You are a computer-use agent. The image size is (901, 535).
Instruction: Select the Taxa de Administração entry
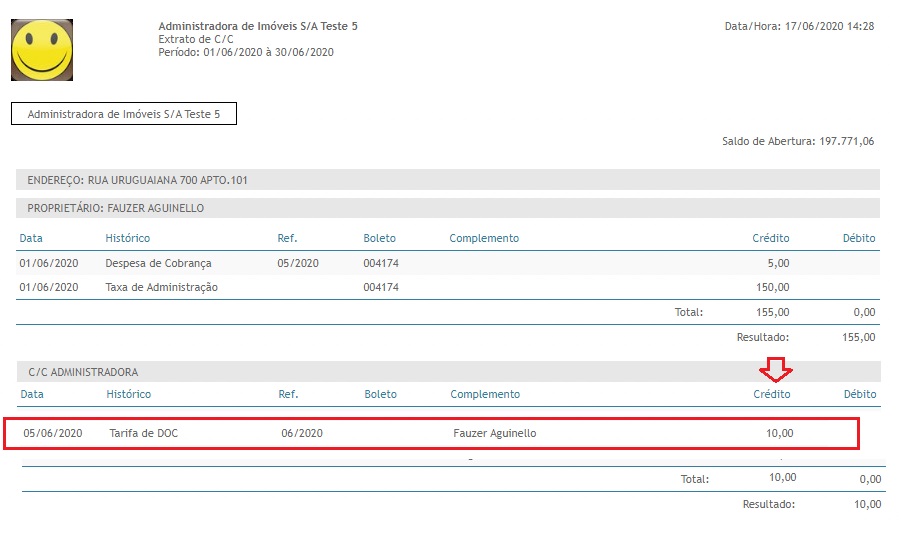click(162, 287)
